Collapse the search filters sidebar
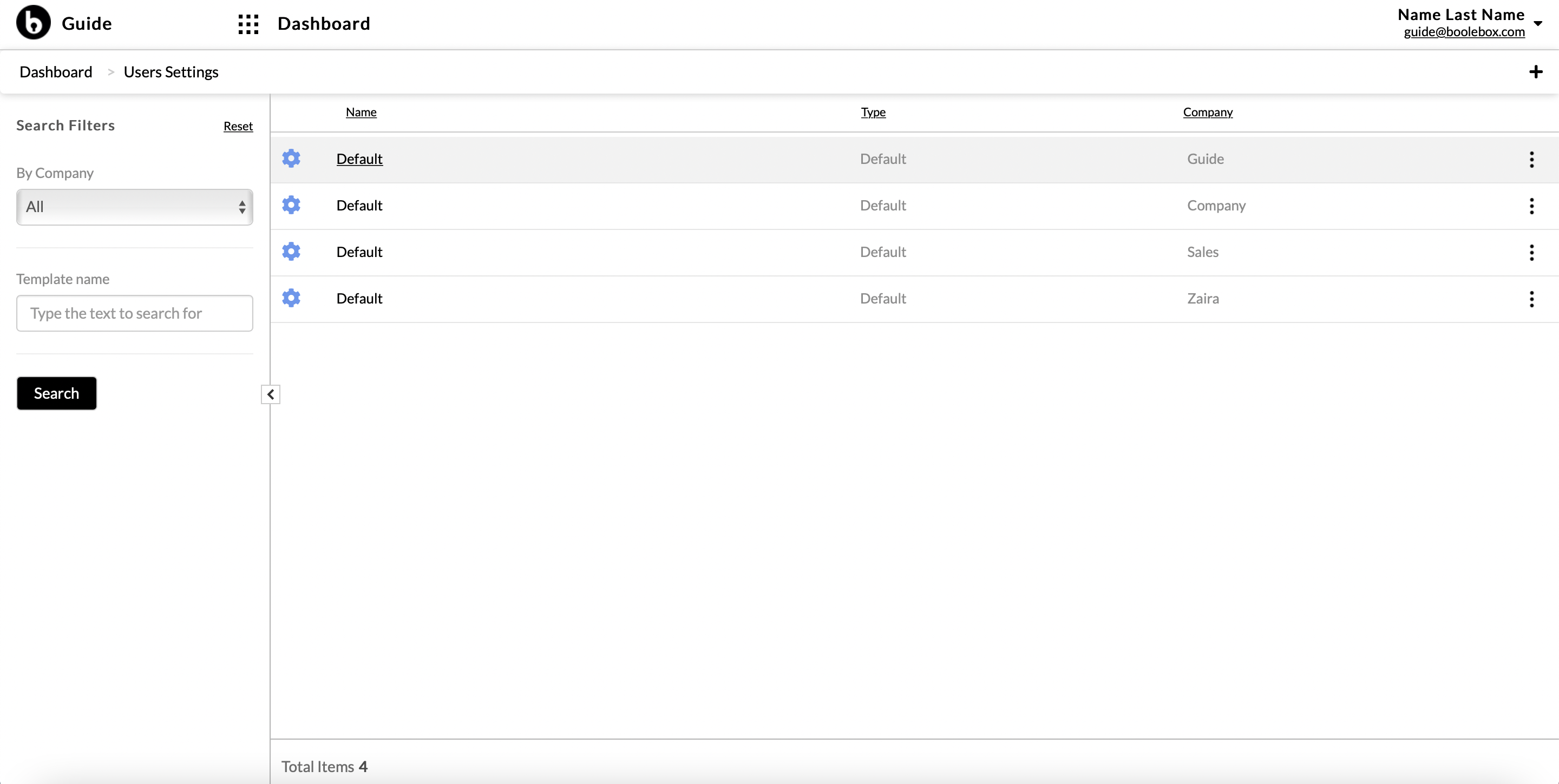 pyautogui.click(x=271, y=394)
